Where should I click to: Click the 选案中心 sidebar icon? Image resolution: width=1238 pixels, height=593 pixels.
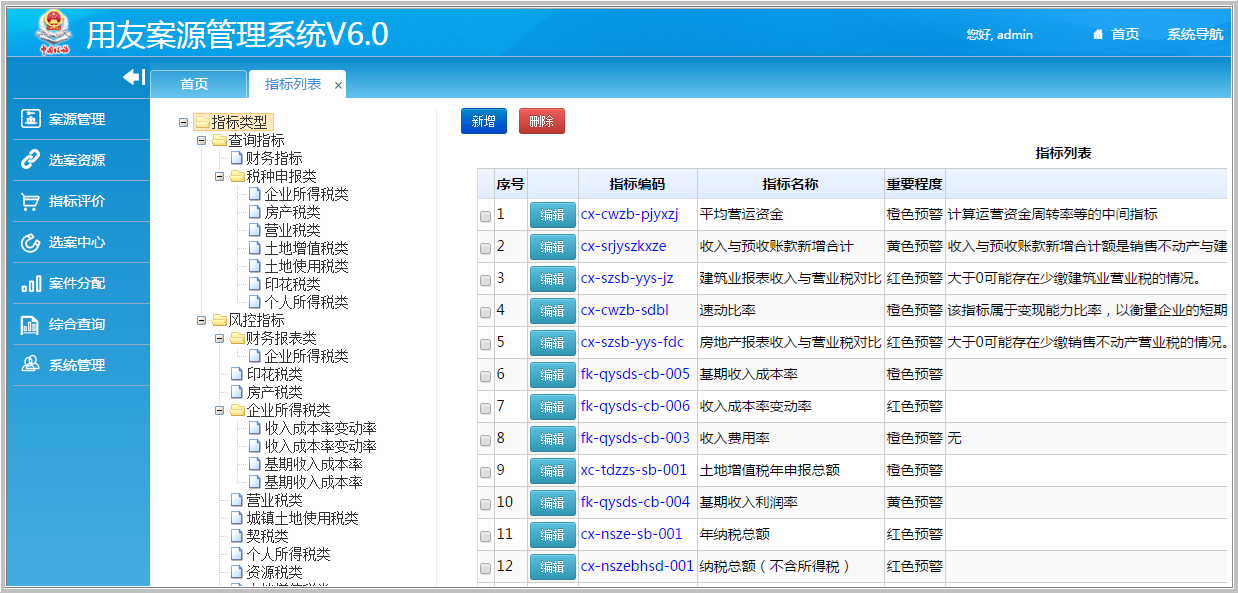point(31,242)
